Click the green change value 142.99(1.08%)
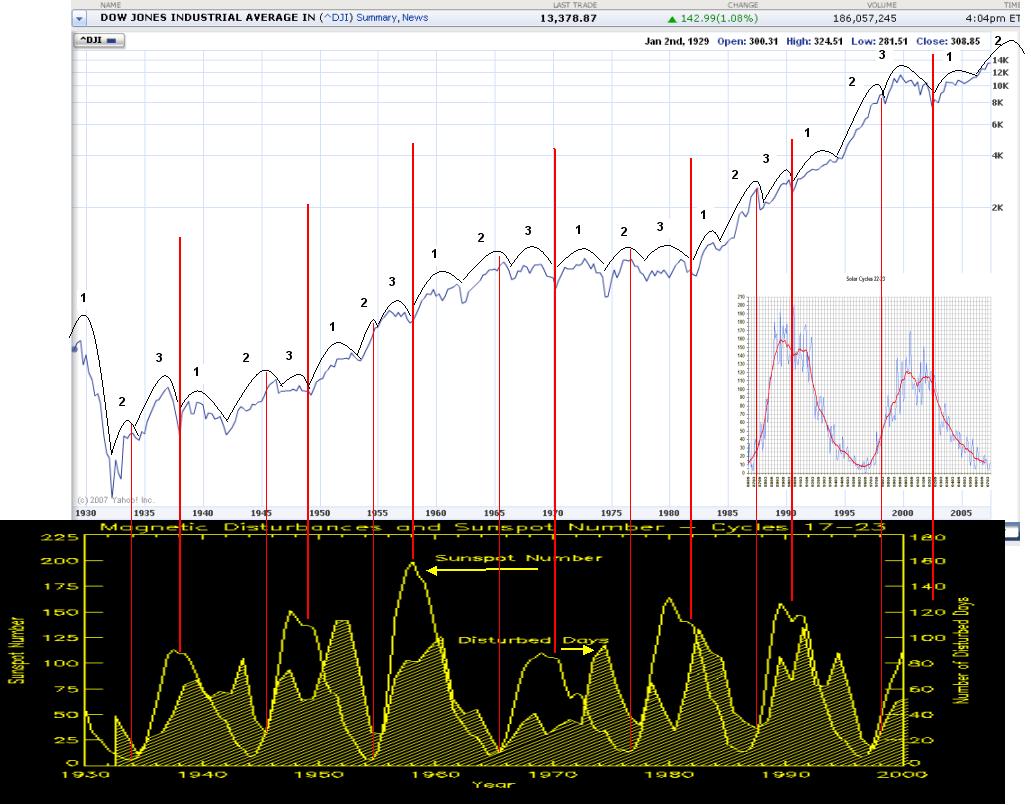Screen dimensions: 1031x805 [x=719, y=18]
